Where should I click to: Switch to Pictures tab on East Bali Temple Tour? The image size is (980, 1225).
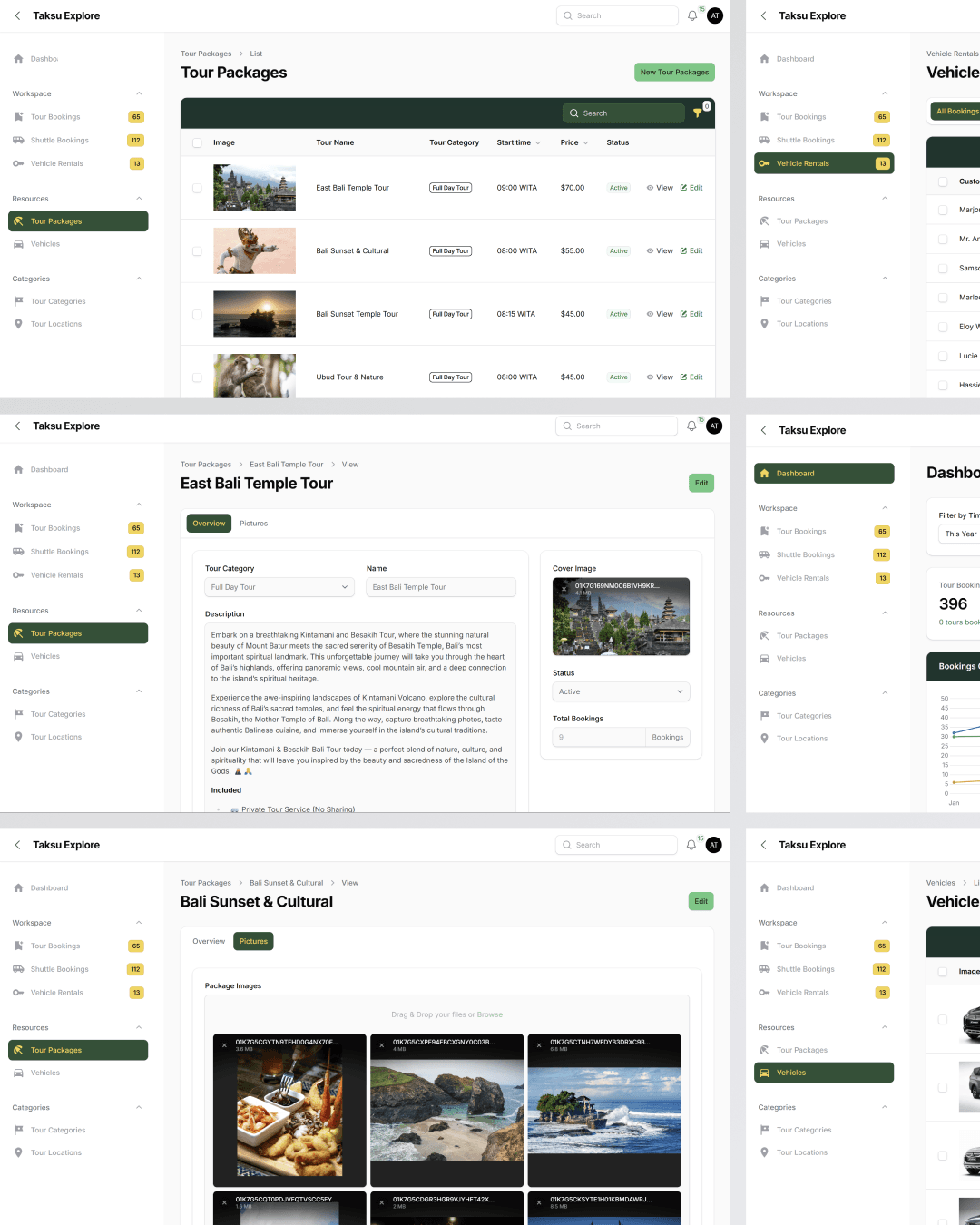254,524
